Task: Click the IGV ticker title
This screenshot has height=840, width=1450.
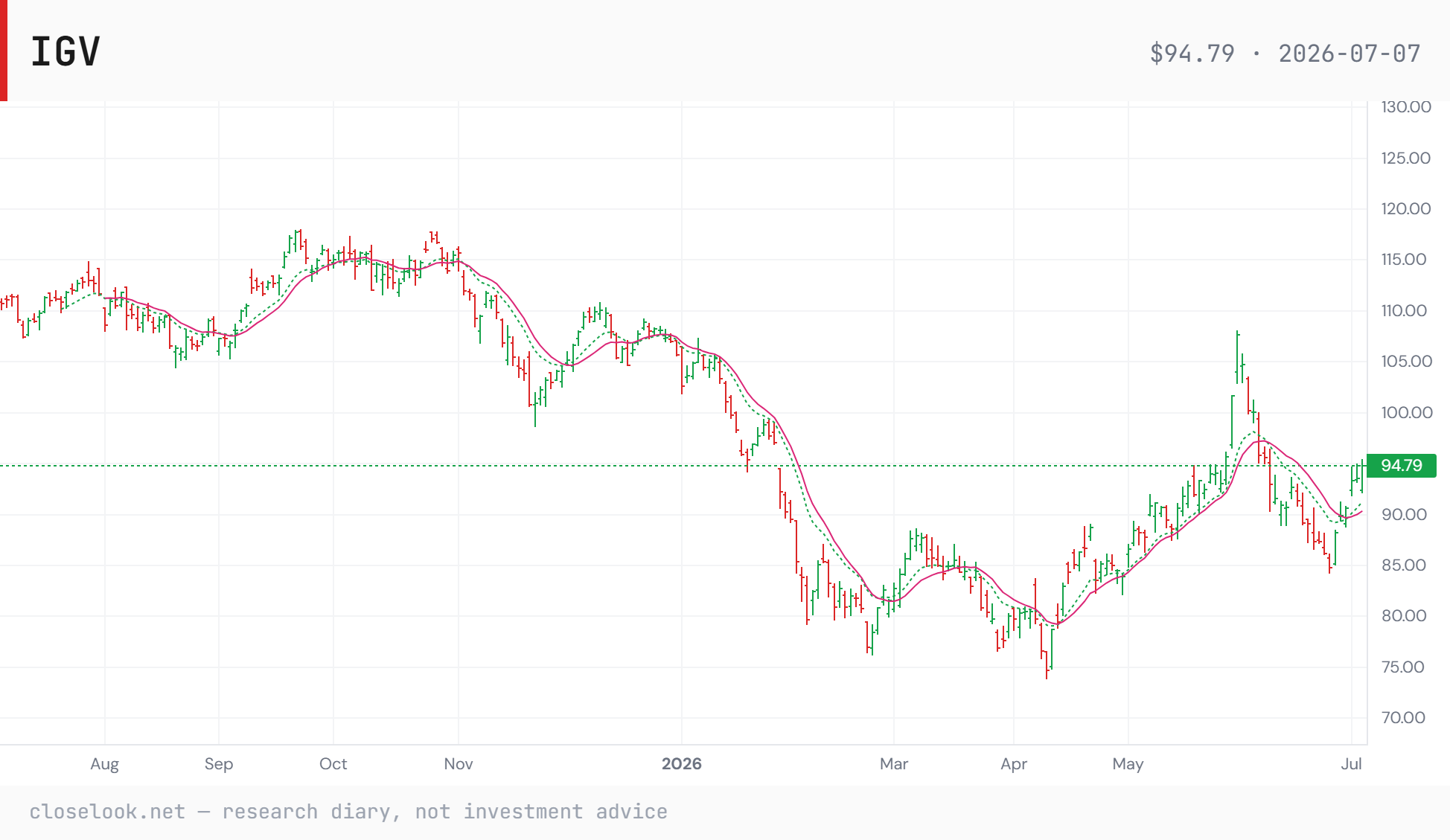Action: (x=66, y=52)
